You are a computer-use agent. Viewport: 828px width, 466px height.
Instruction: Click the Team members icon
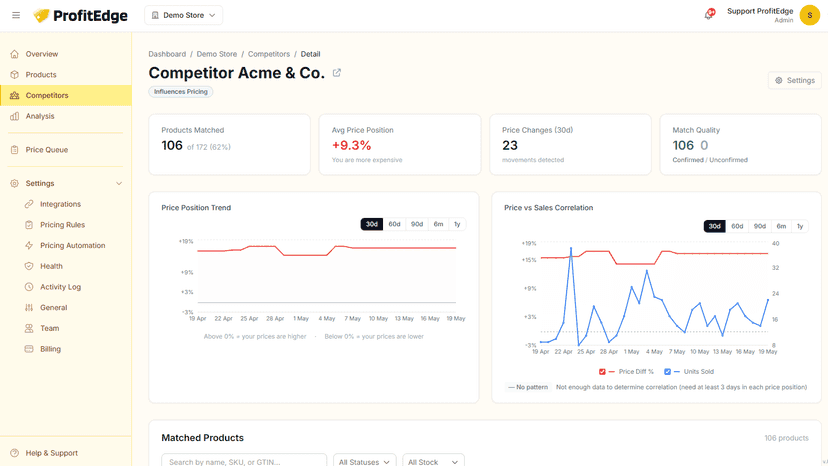coord(29,328)
